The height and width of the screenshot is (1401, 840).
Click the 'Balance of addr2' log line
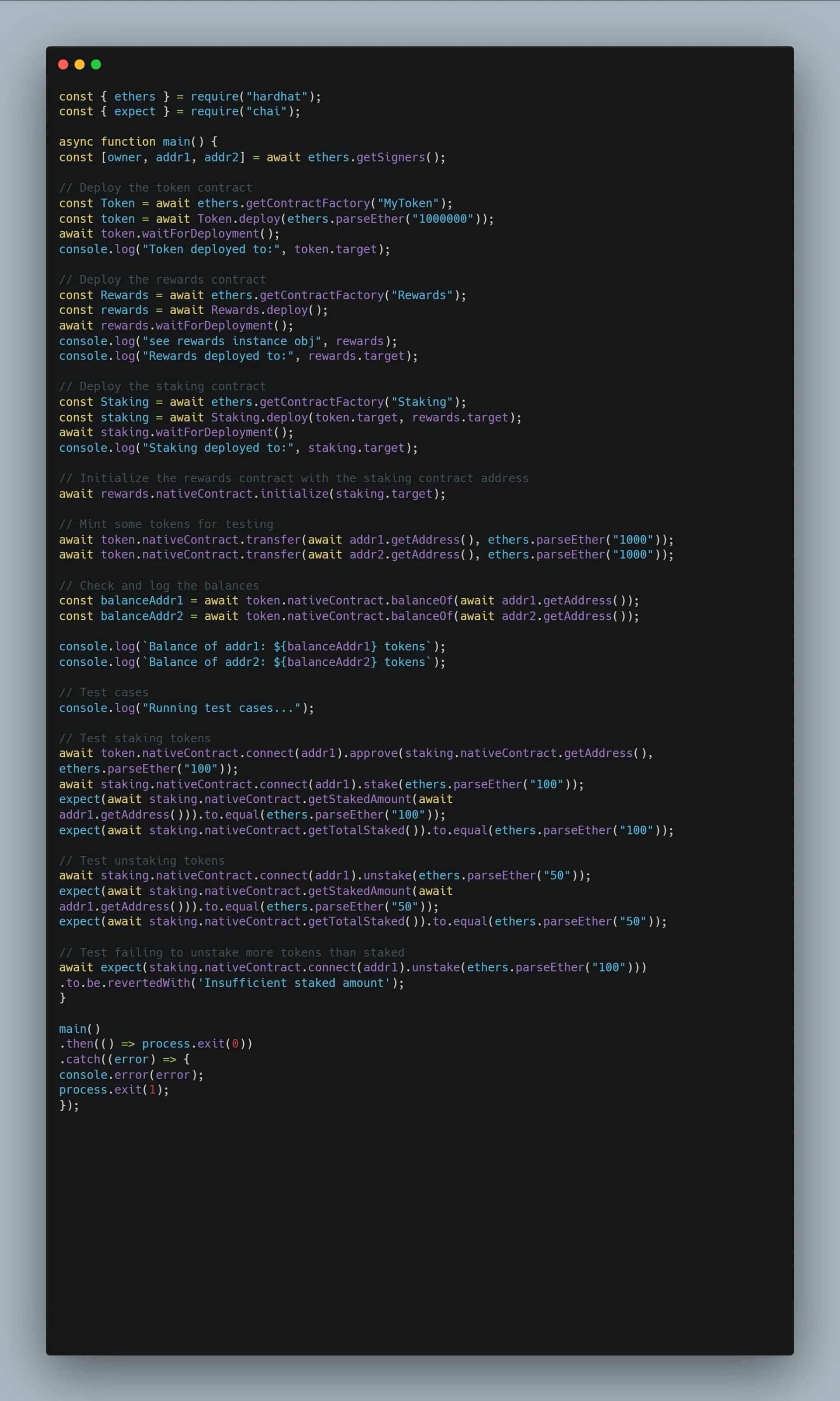pyautogui.click(x=252, y=662)
